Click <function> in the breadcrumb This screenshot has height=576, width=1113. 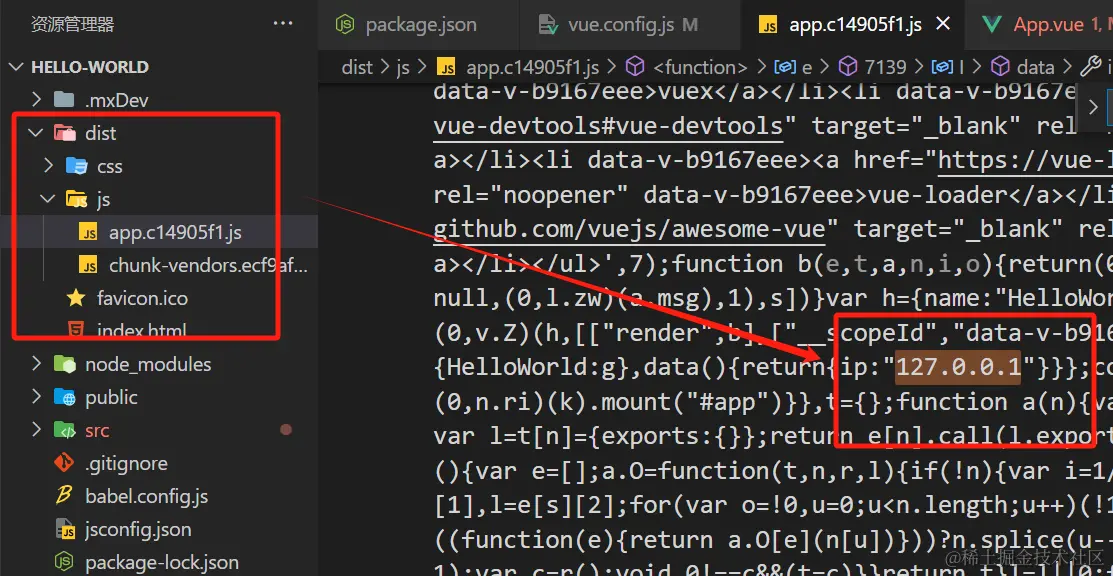[700, 67]
